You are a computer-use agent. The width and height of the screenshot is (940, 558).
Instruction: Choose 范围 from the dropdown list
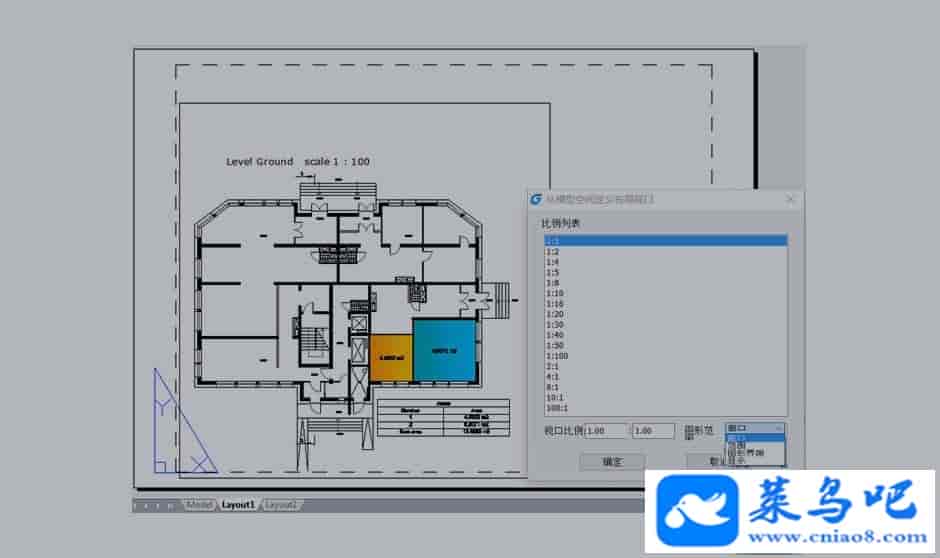(738, 446)
